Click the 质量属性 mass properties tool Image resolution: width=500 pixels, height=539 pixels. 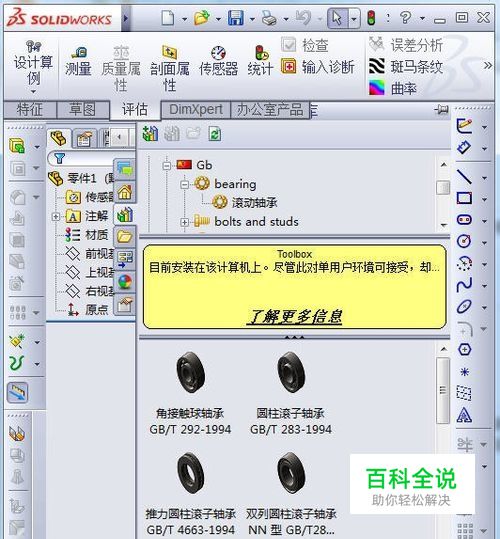click(x=121, y=68)
